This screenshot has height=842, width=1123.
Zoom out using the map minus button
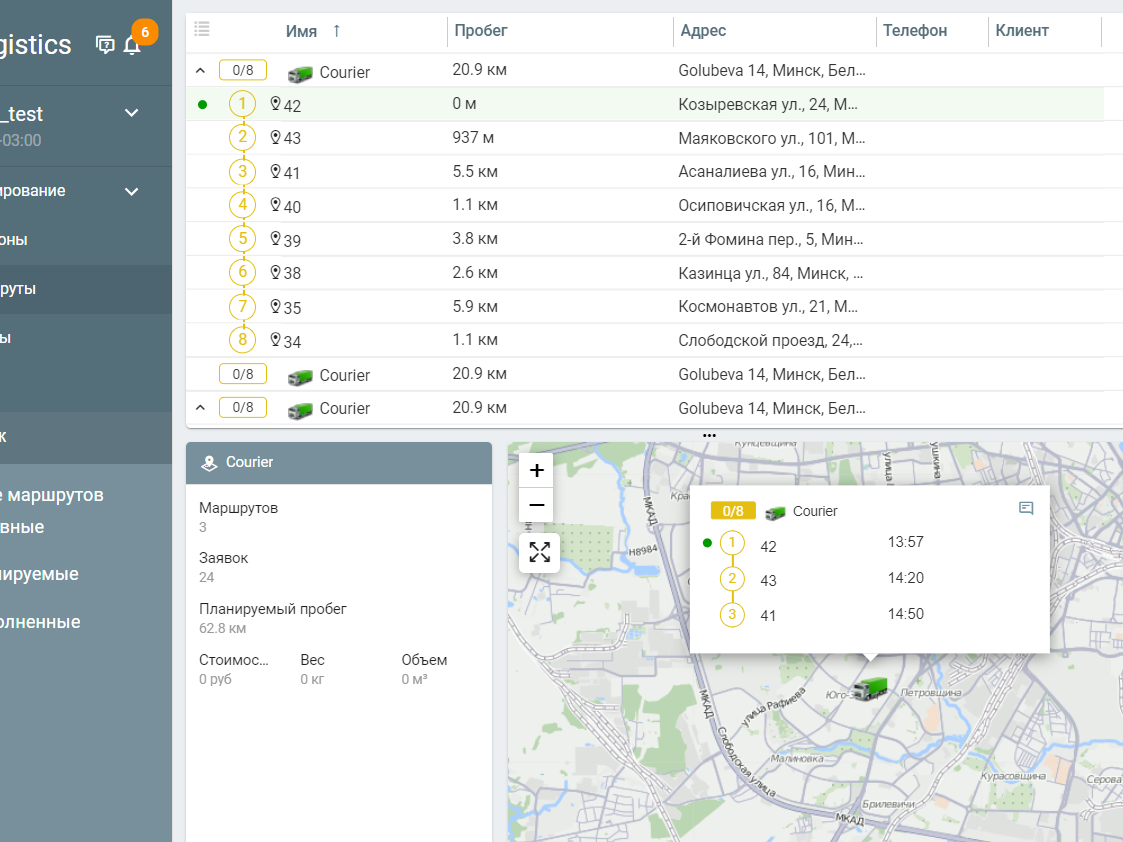(x=537, y=505)
